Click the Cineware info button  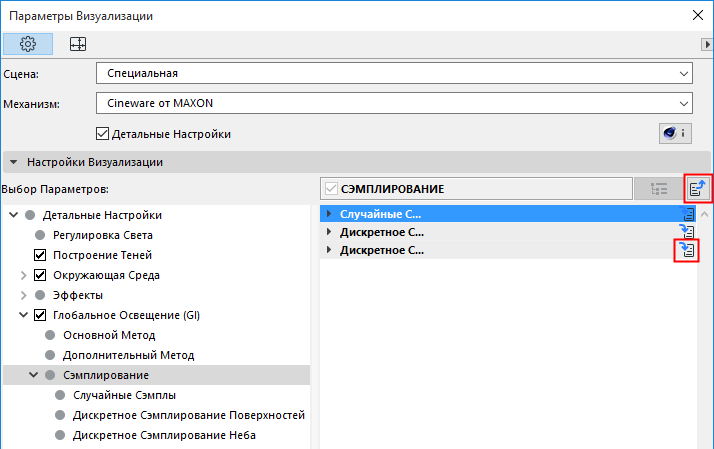point(675,134)
